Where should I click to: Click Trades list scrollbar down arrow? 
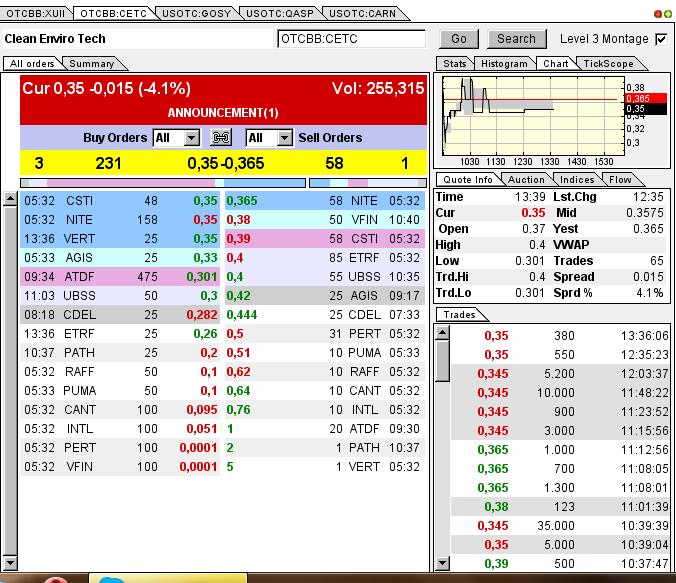point(443,563)
